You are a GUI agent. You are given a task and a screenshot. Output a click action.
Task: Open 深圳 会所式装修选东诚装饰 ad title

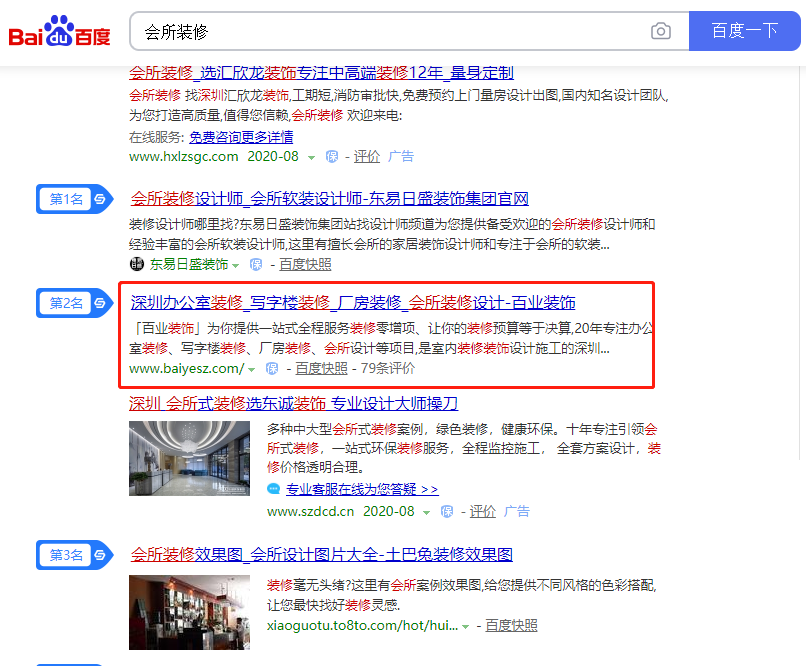294,404
